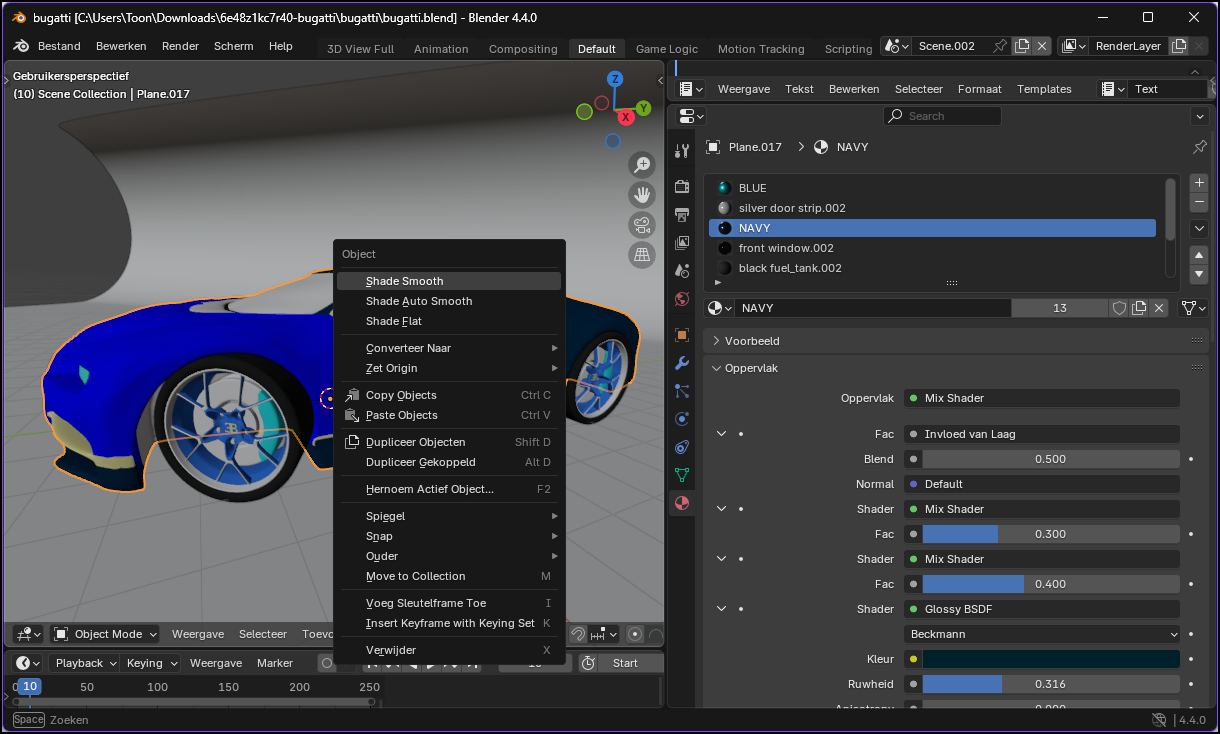Select the Object Constraints properties tab

(x=682, y=446)
